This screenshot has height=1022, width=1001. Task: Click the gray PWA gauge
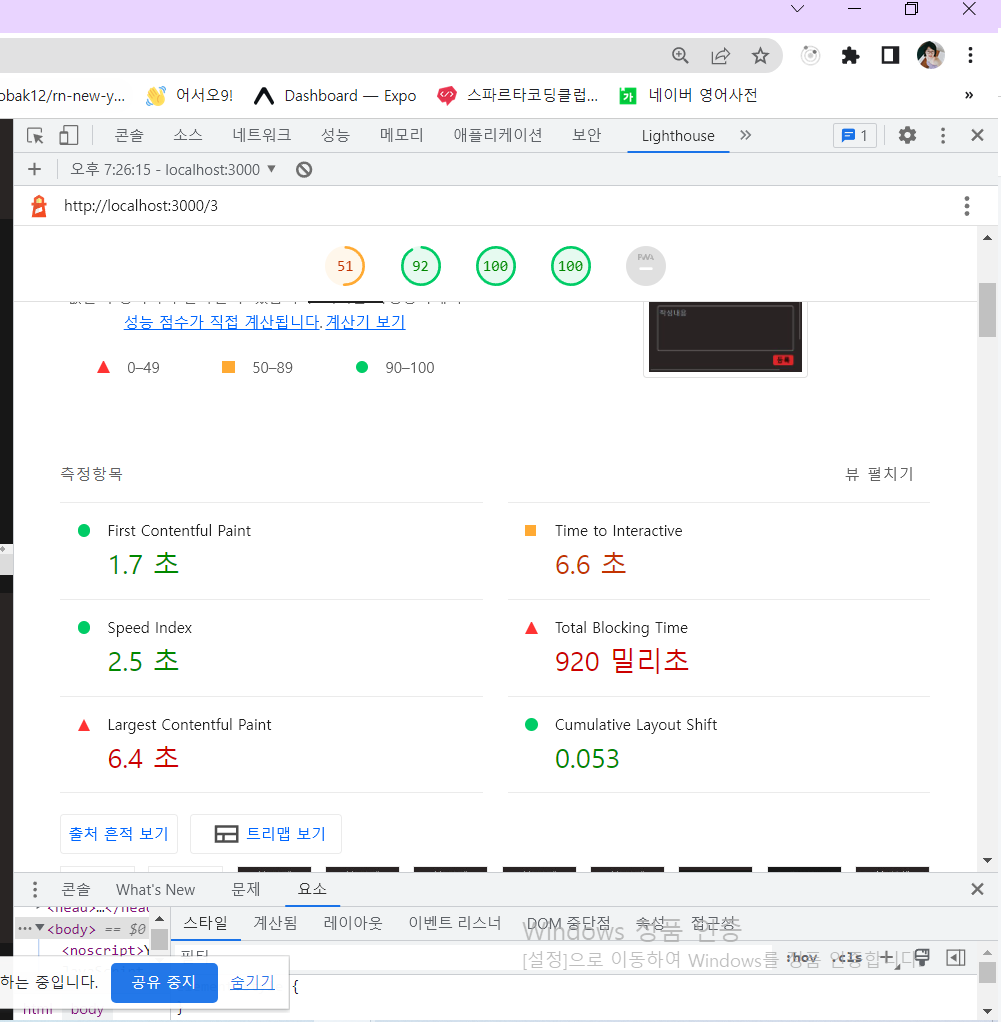click(646, 266)
